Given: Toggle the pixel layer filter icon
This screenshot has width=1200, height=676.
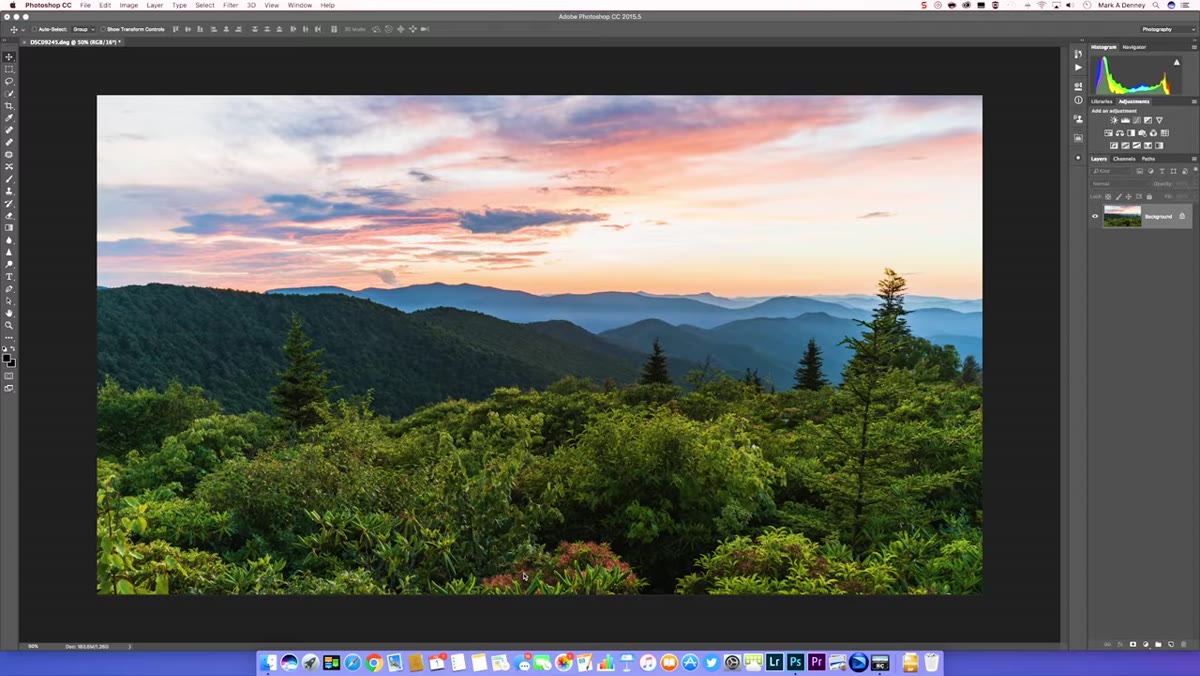Looking at the screenshot, I should click(1140, 171).
